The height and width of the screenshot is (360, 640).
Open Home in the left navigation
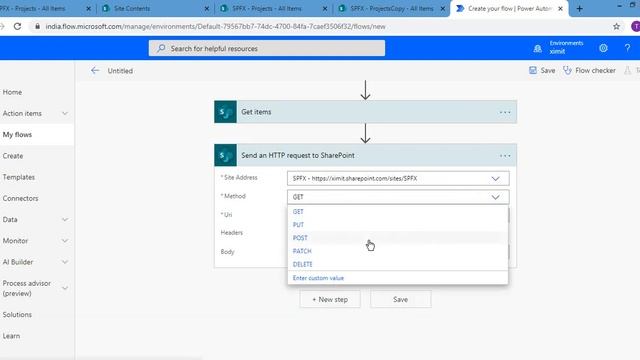[x=12, y=92]
